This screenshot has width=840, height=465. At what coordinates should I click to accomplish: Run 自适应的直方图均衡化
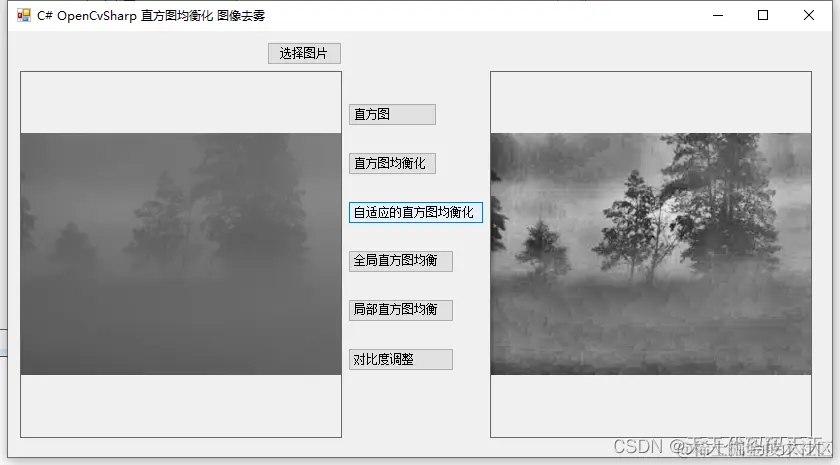pyautogui.click(x=416, y=212)
